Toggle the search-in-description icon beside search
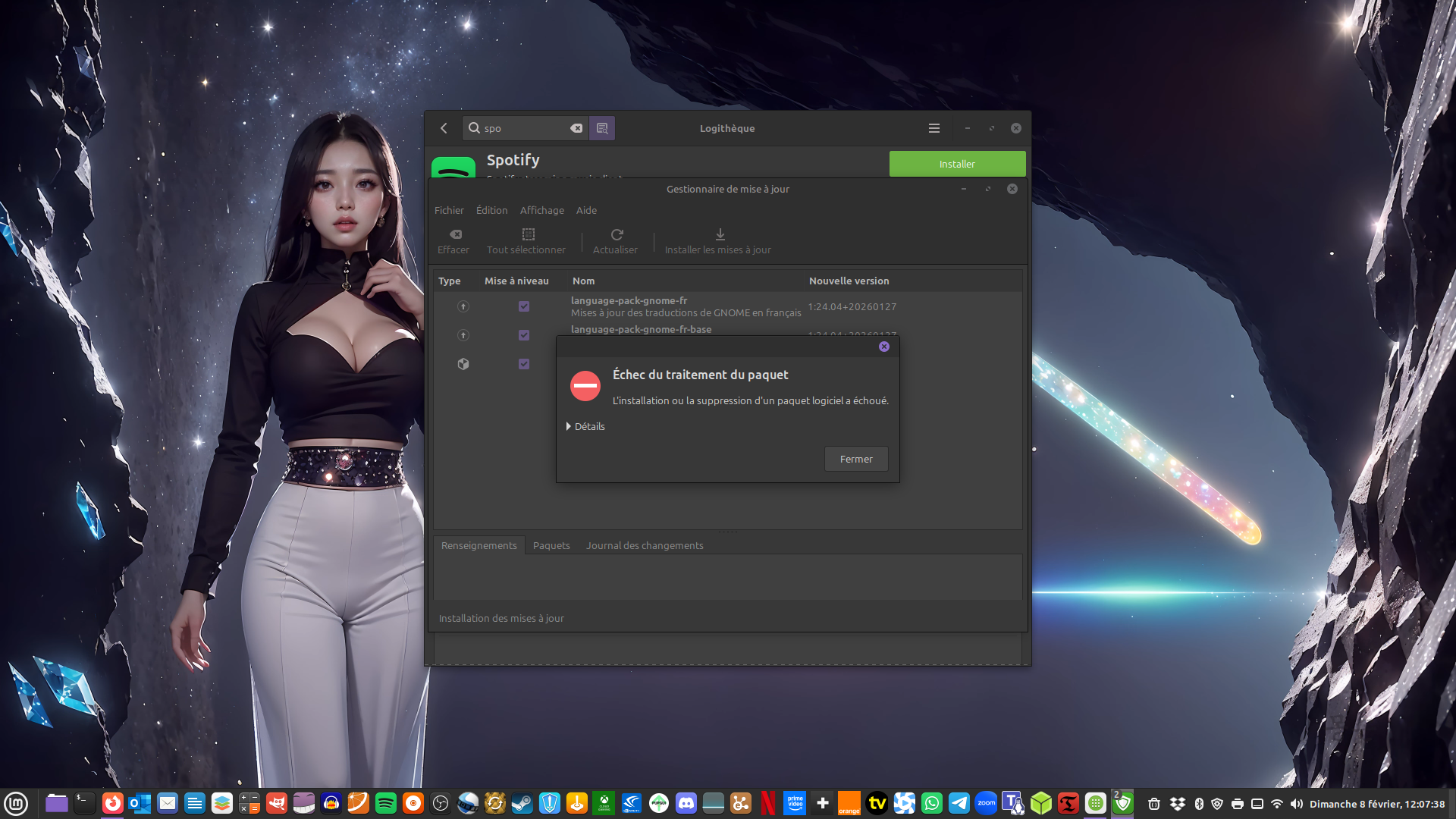The image size is (1456, 819). coord(602,128)
